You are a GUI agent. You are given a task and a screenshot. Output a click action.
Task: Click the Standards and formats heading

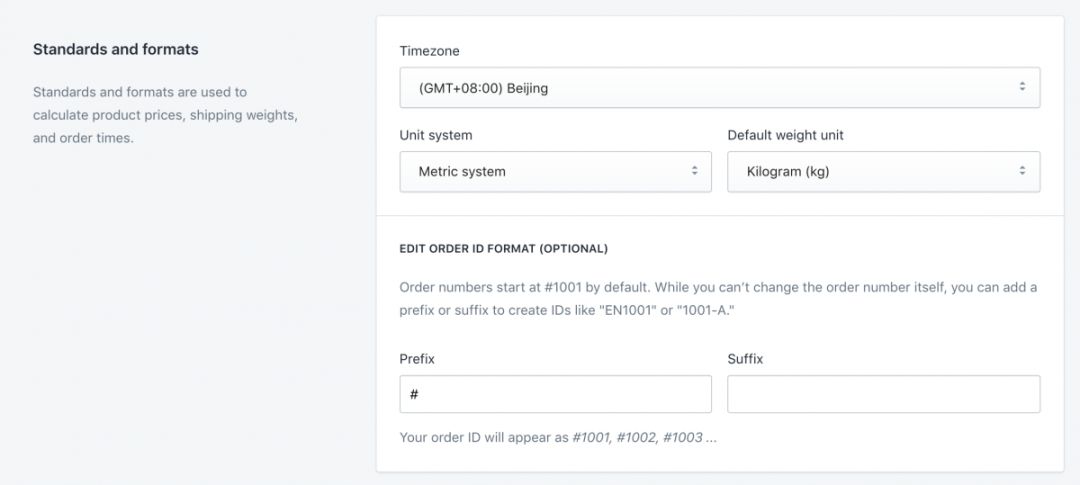pos(116,49)
